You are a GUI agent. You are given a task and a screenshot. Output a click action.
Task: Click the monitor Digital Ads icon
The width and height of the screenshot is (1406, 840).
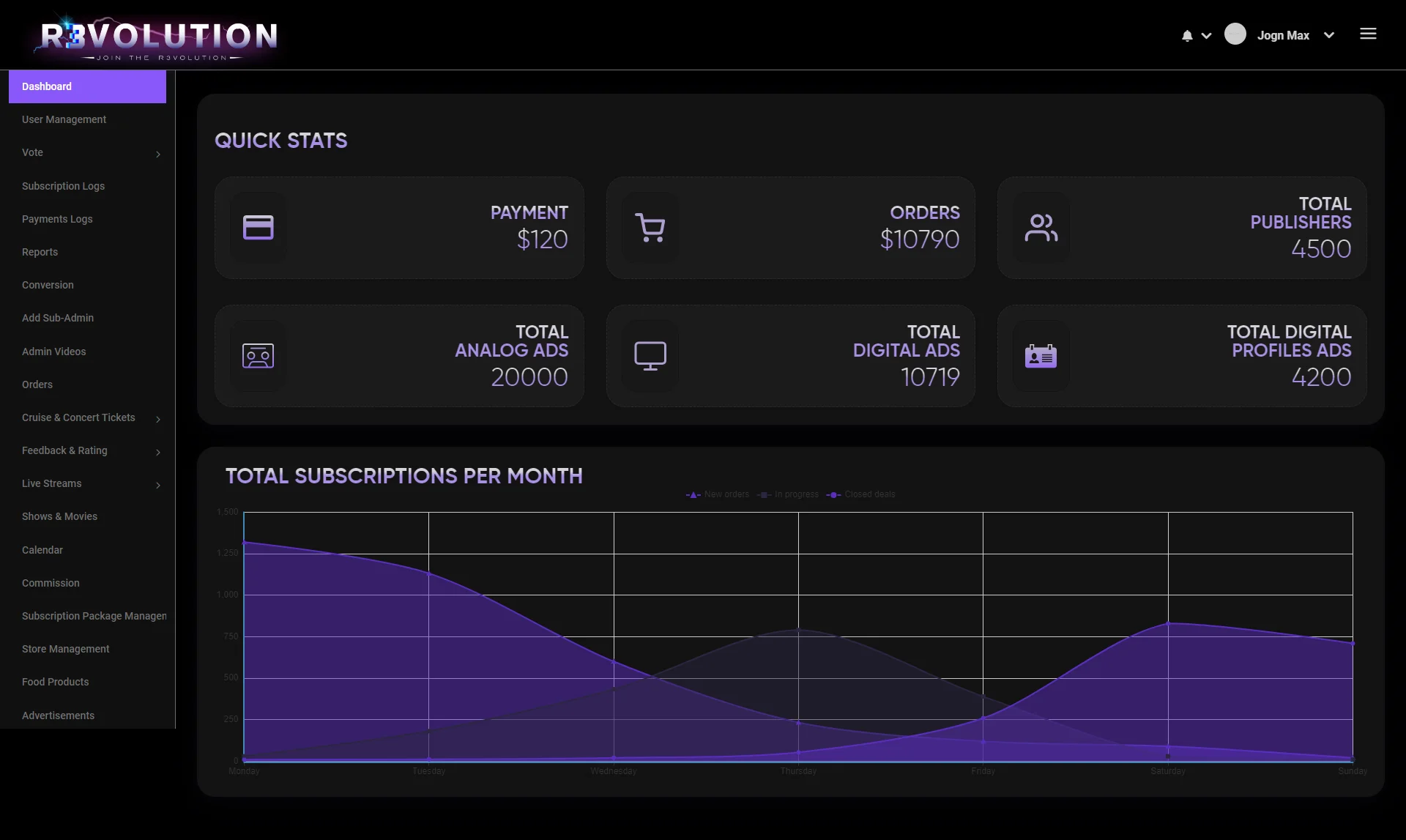(x=650, y=356)
